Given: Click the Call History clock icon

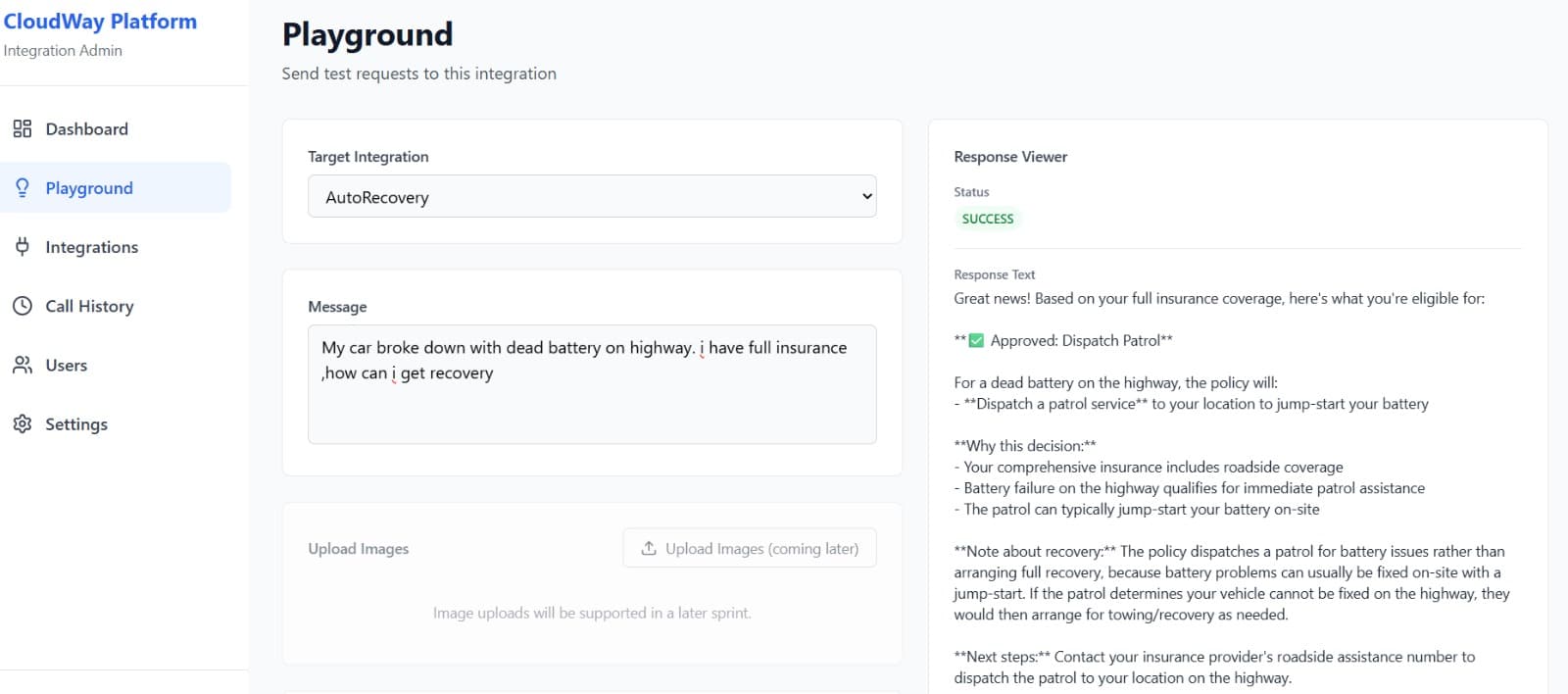Looking at the screenshot, I should (22, 306).
